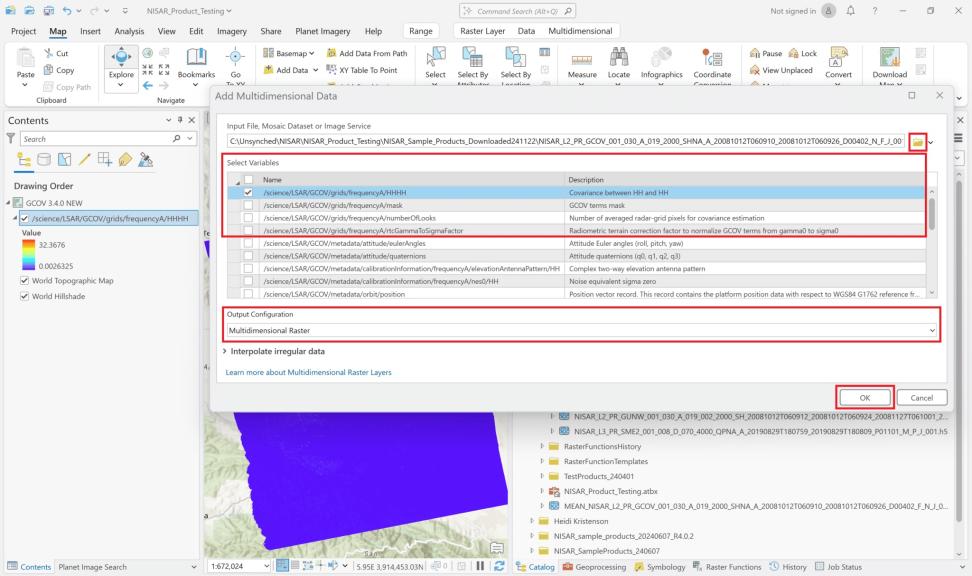Open the Add Data dropdown arrow
This screenshot has height=576, width=972.
(x=315, y=70)
